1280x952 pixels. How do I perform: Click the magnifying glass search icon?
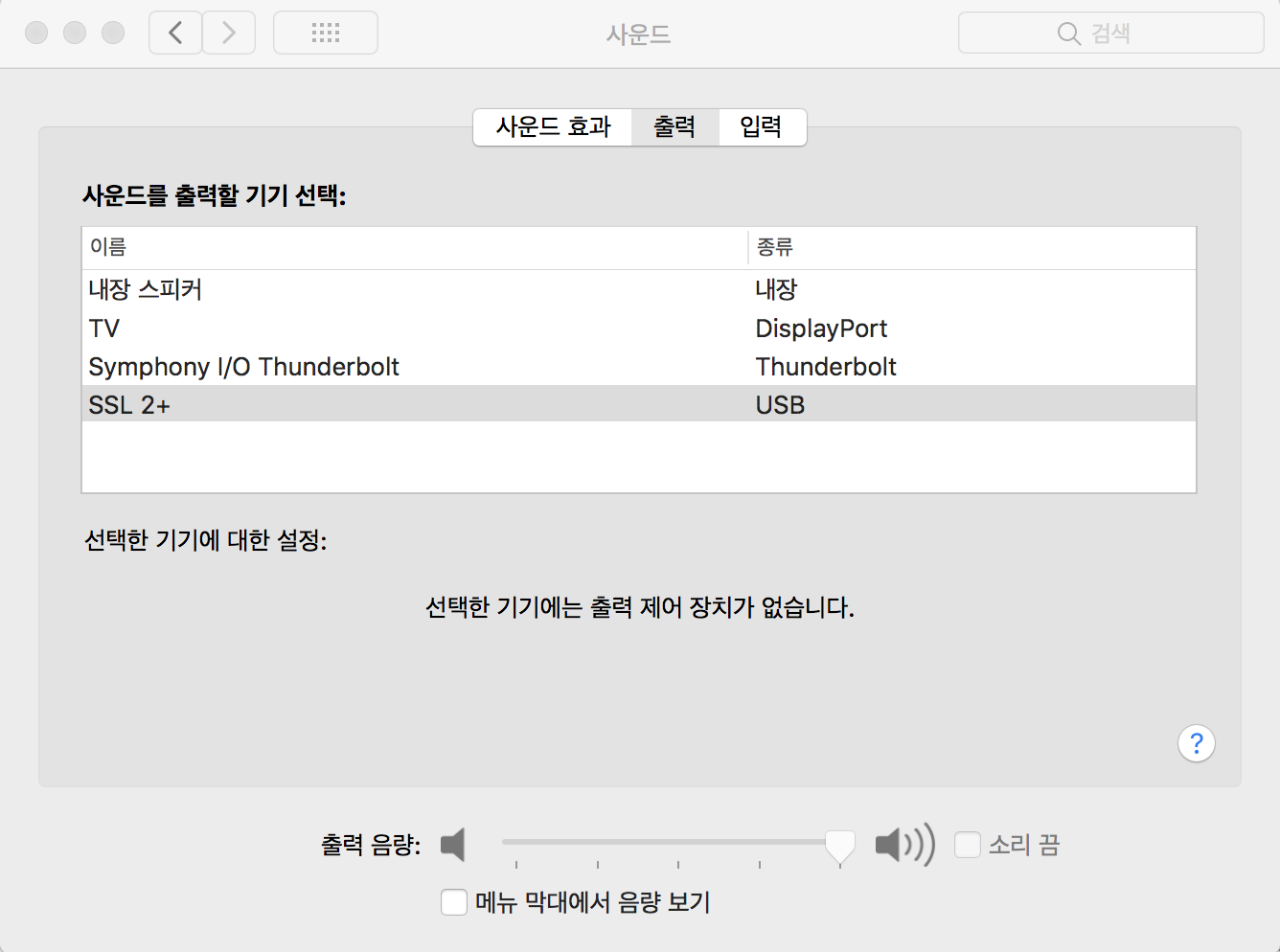click(x=1068, y=34)
